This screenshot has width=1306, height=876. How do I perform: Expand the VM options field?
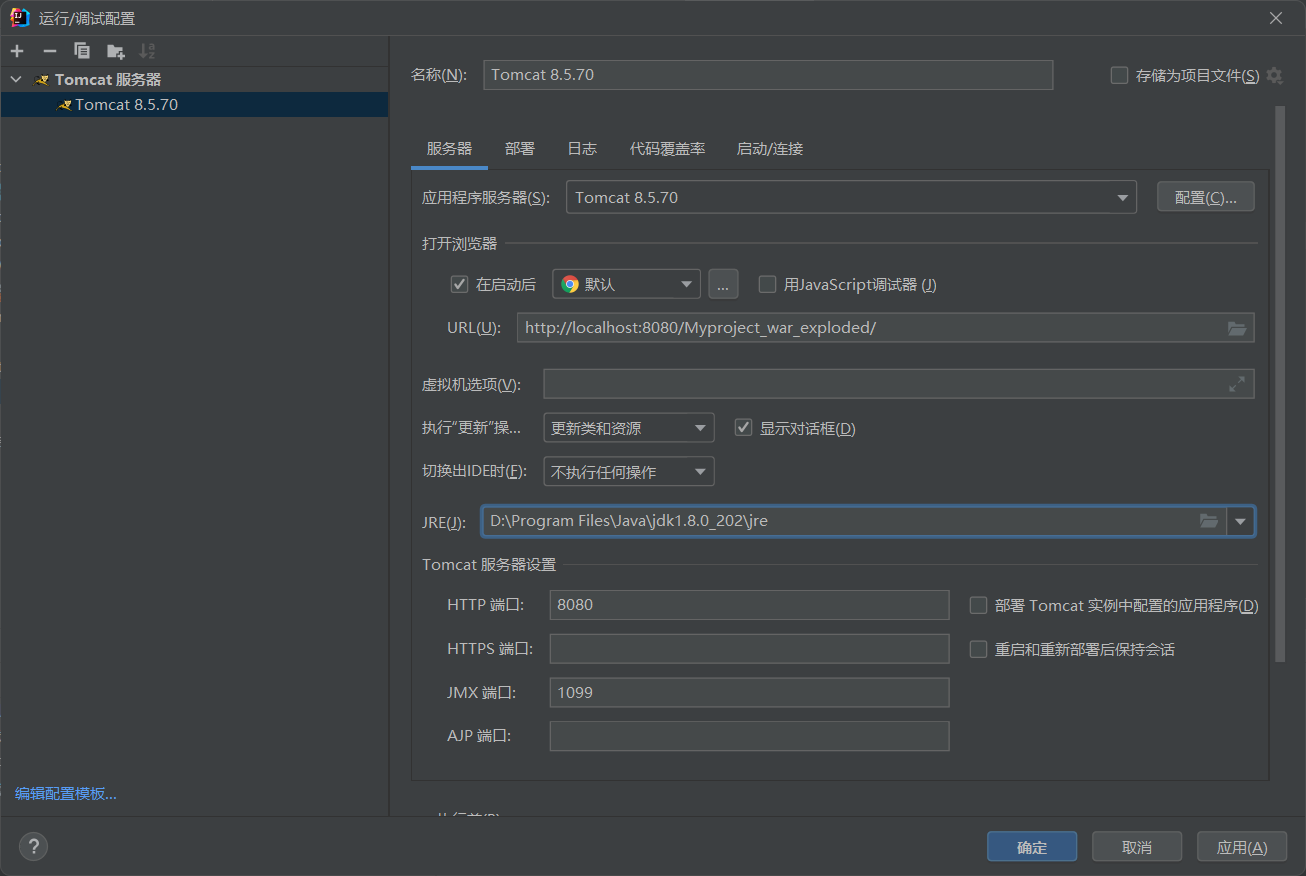(x=1237, y=384)
